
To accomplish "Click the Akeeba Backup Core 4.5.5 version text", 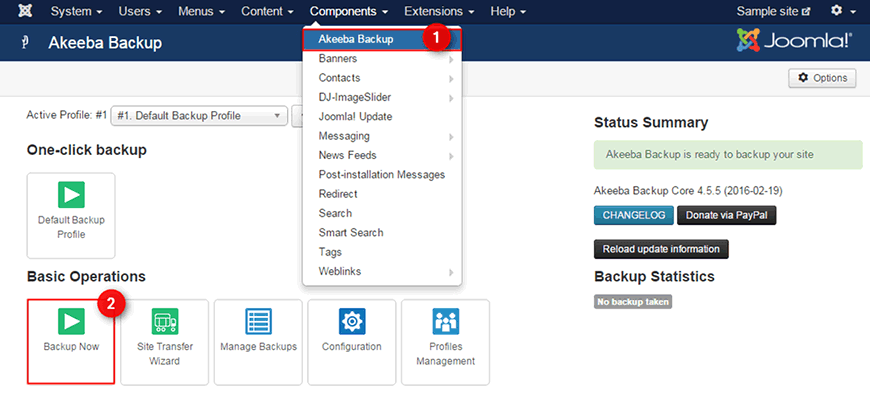I will tap(688, 191).
